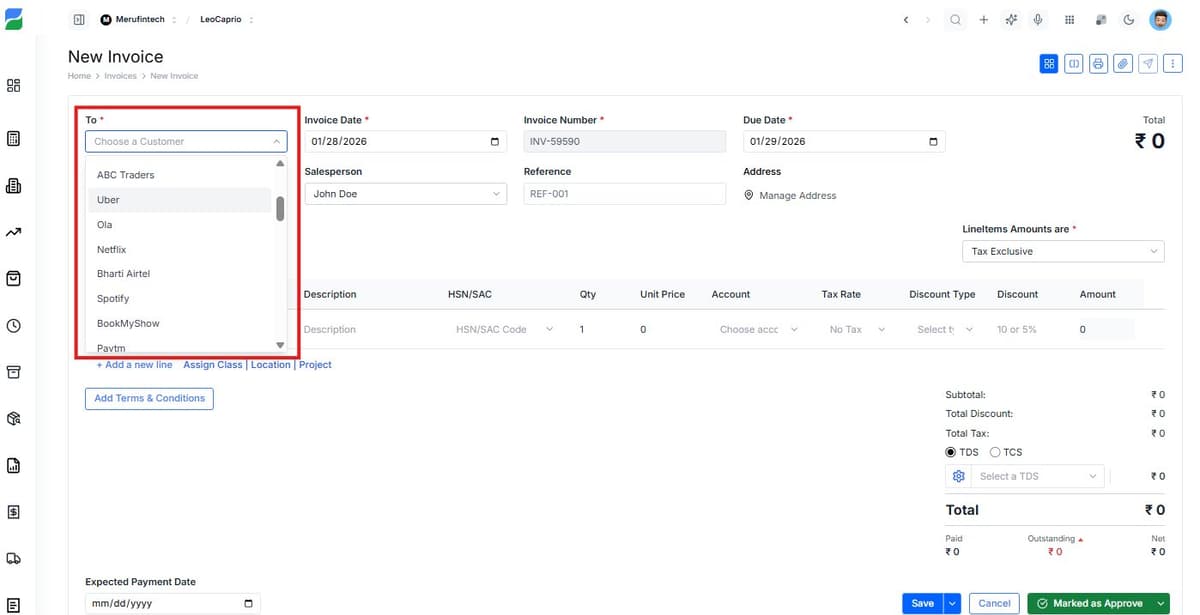Click the attachment paperclip icon
Viewport: 1200px width, 615px height.
(1123, 63)
